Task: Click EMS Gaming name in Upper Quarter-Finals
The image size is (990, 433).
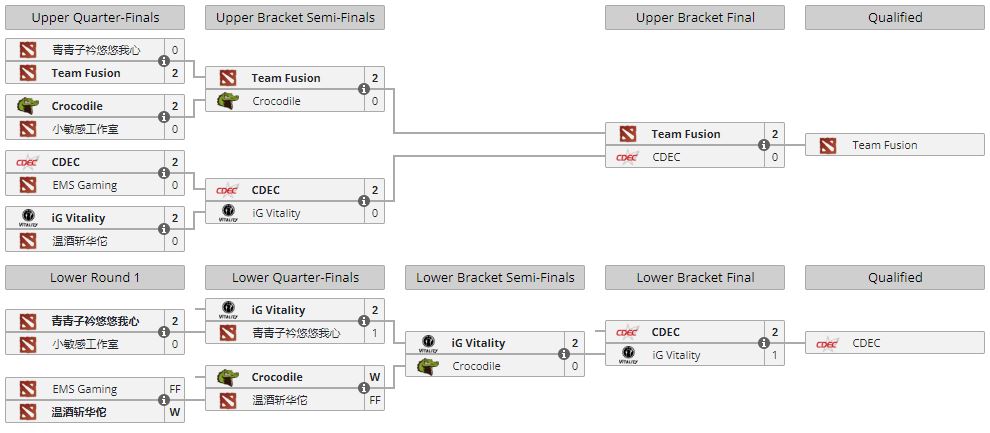Action: pyautogui.click(x=84, y=185)
